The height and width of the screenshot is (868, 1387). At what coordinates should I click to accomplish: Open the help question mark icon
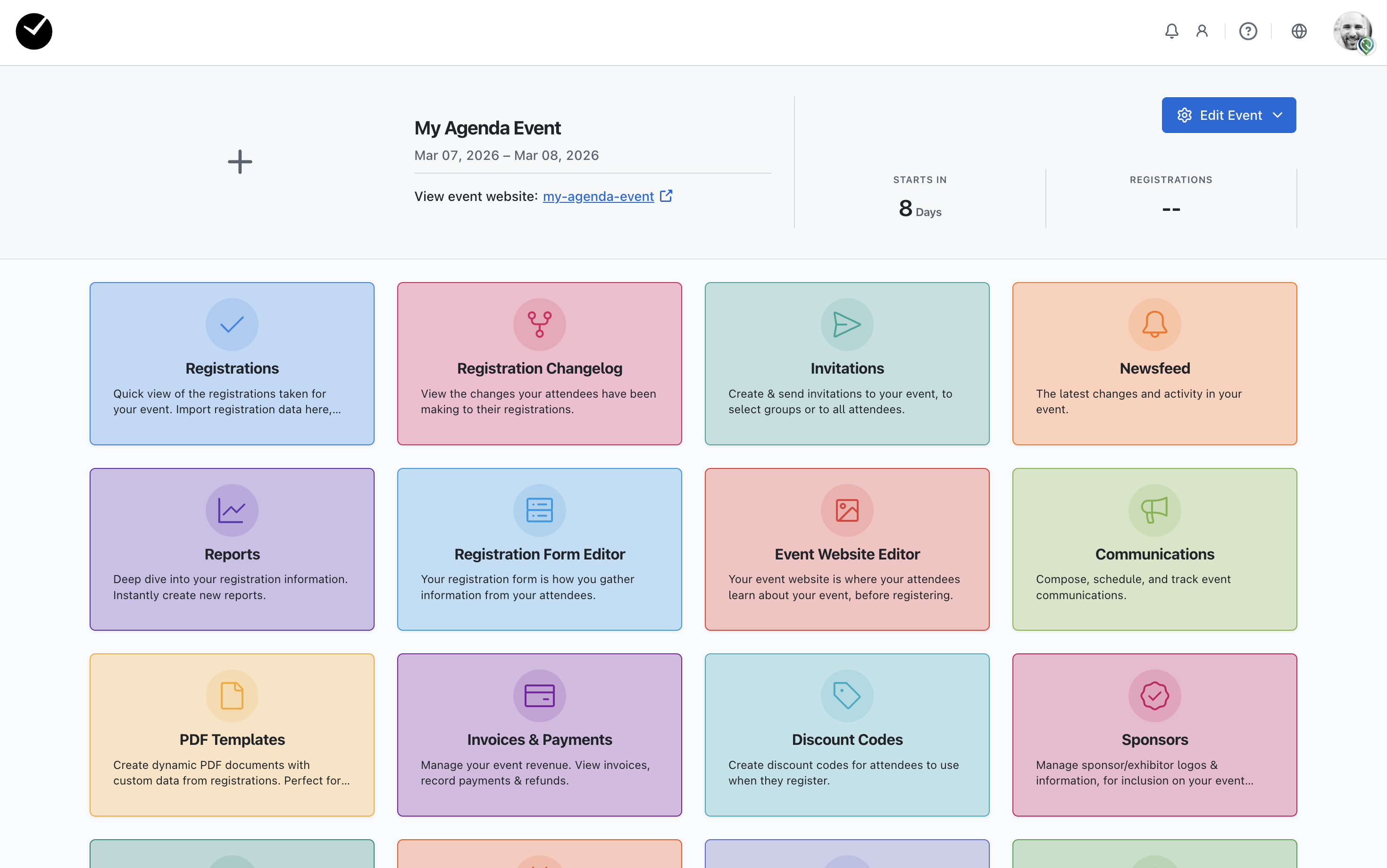coord(1247,31)
